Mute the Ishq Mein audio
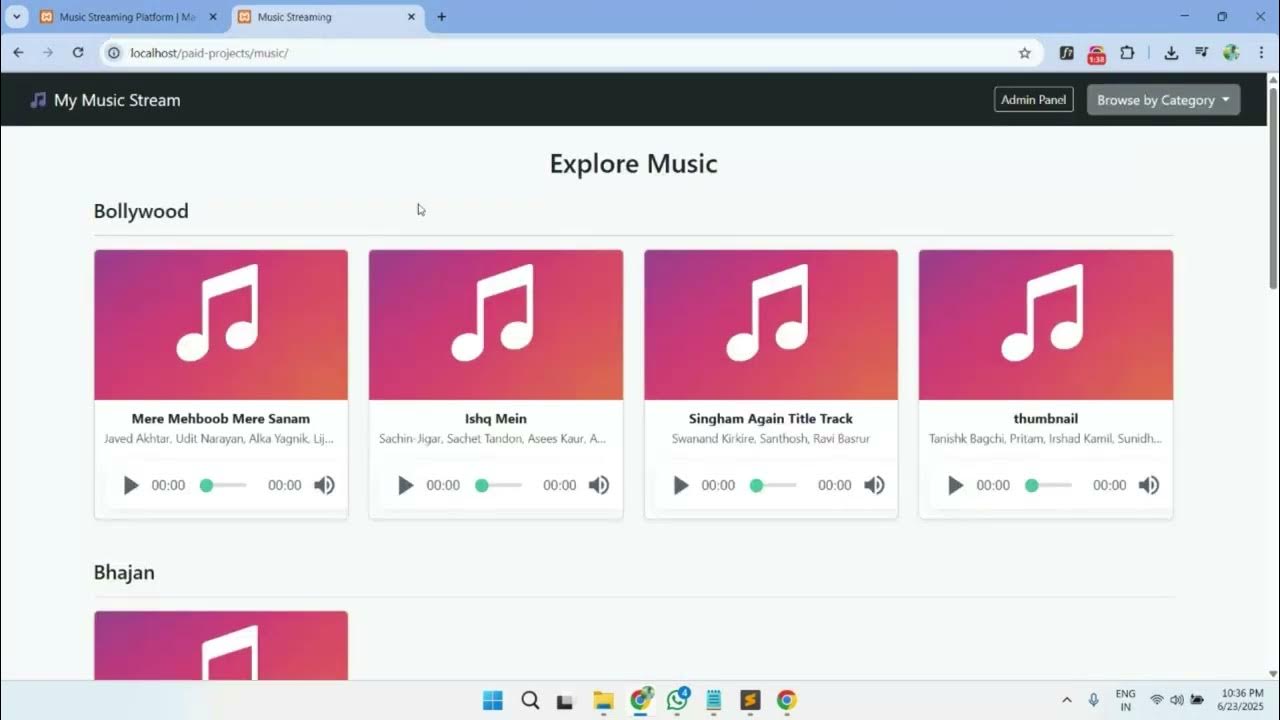This screenshot has height=720, width=1280. [599, 485]
